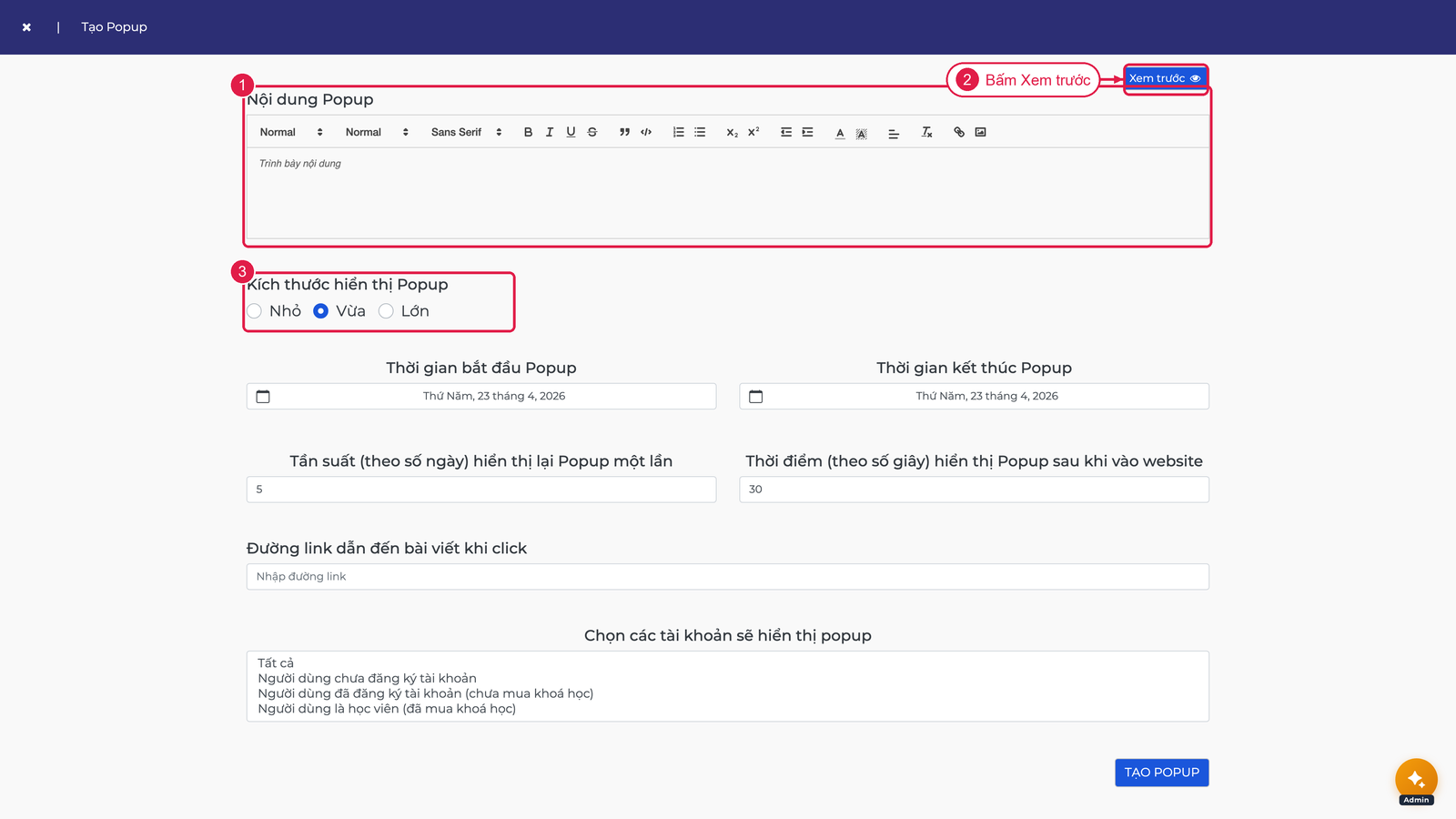The height and width of the screenshot is (819, 1456).
Task: Close the Tạo Popup page with X
Action: pos(26,27)
